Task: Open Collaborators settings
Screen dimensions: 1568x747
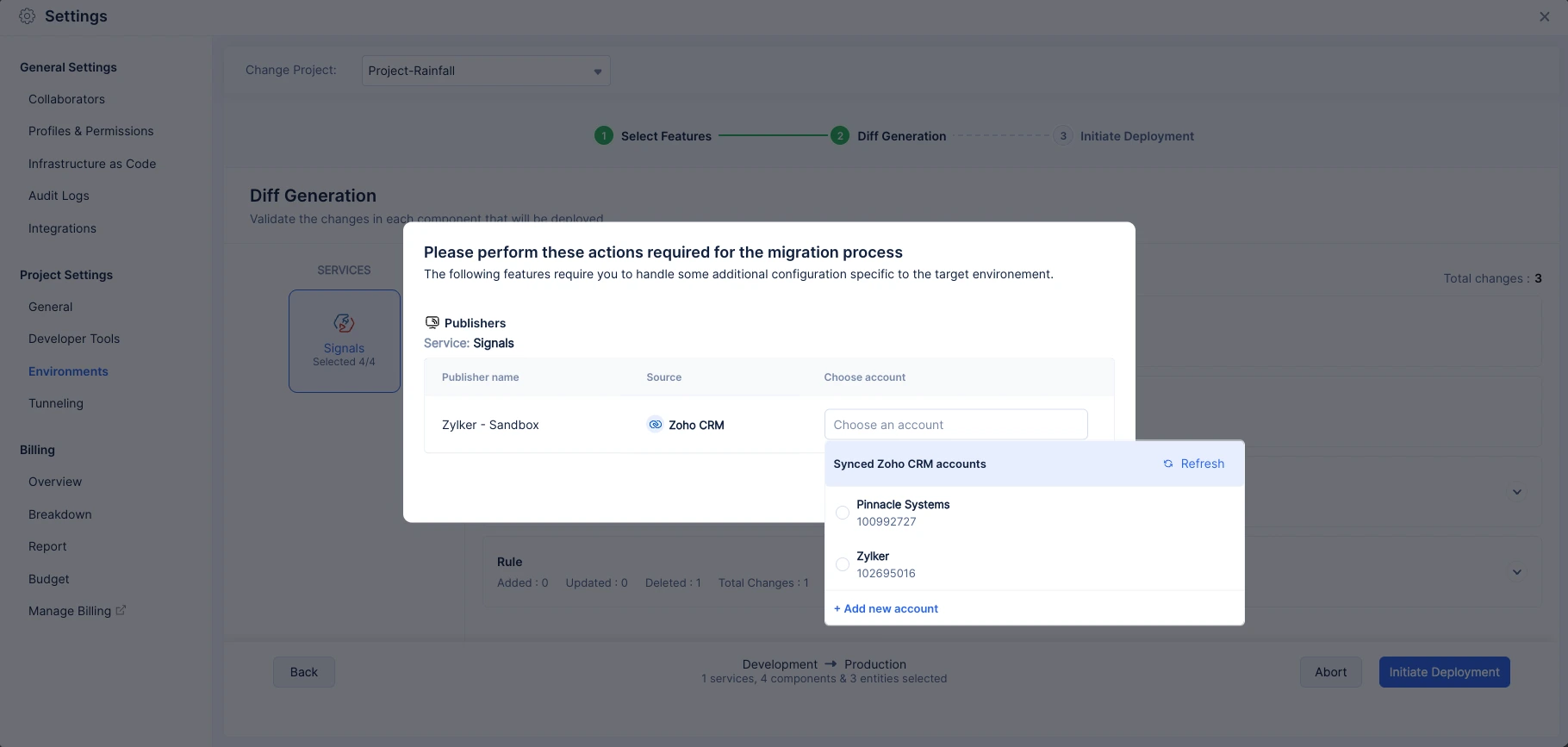Action: (x=66, y=99)
